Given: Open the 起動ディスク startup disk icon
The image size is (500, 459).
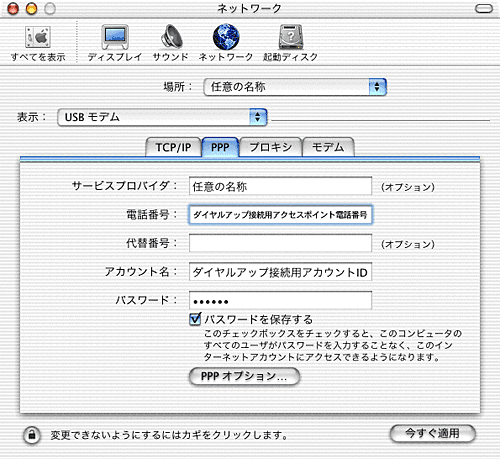Looking at the screenshot, I should pos(291,37).
